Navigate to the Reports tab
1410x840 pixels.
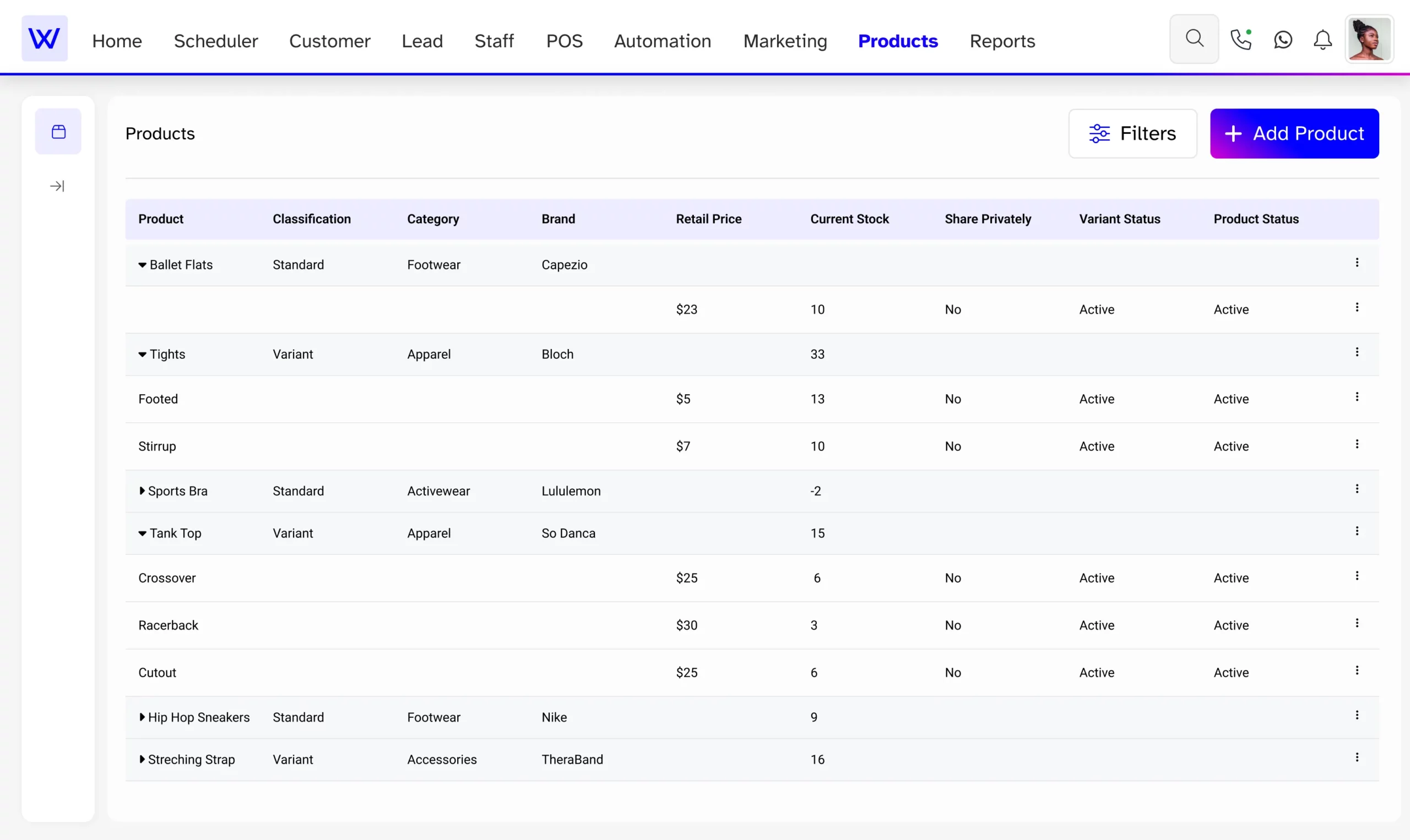pos(1002,40)
